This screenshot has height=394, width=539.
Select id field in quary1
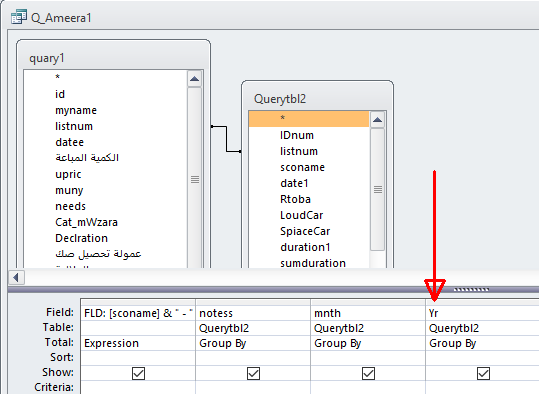click(x=106, y=94)
